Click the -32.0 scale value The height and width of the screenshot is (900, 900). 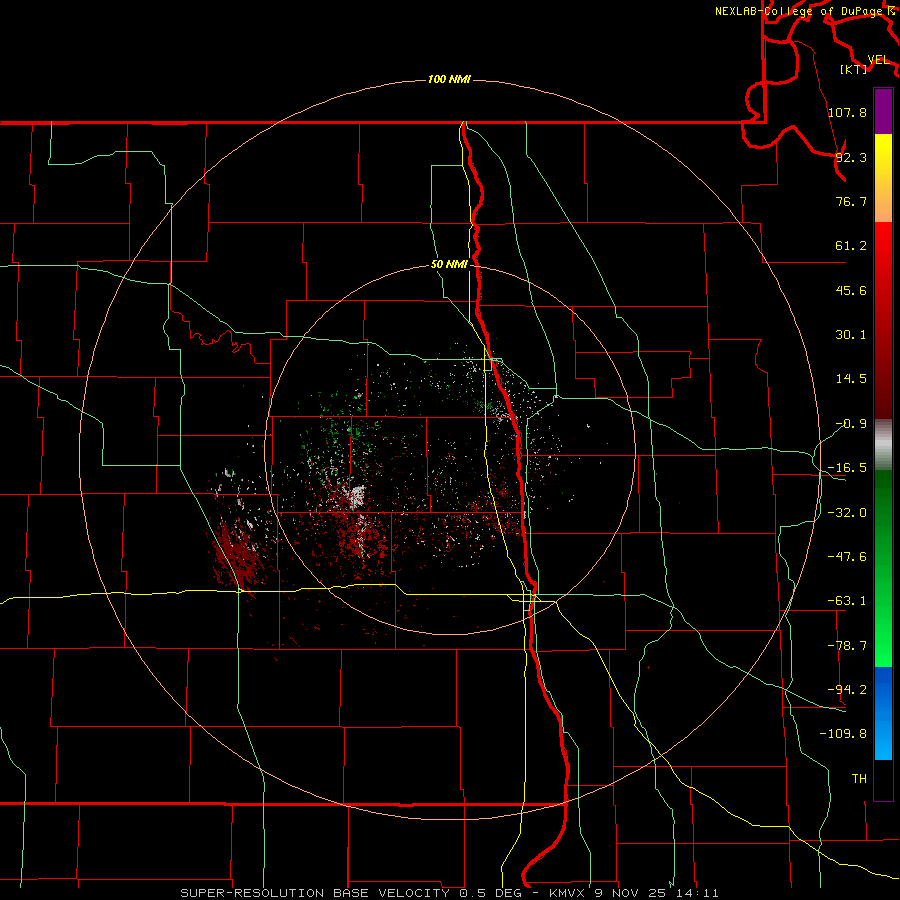tap(847, 513)
